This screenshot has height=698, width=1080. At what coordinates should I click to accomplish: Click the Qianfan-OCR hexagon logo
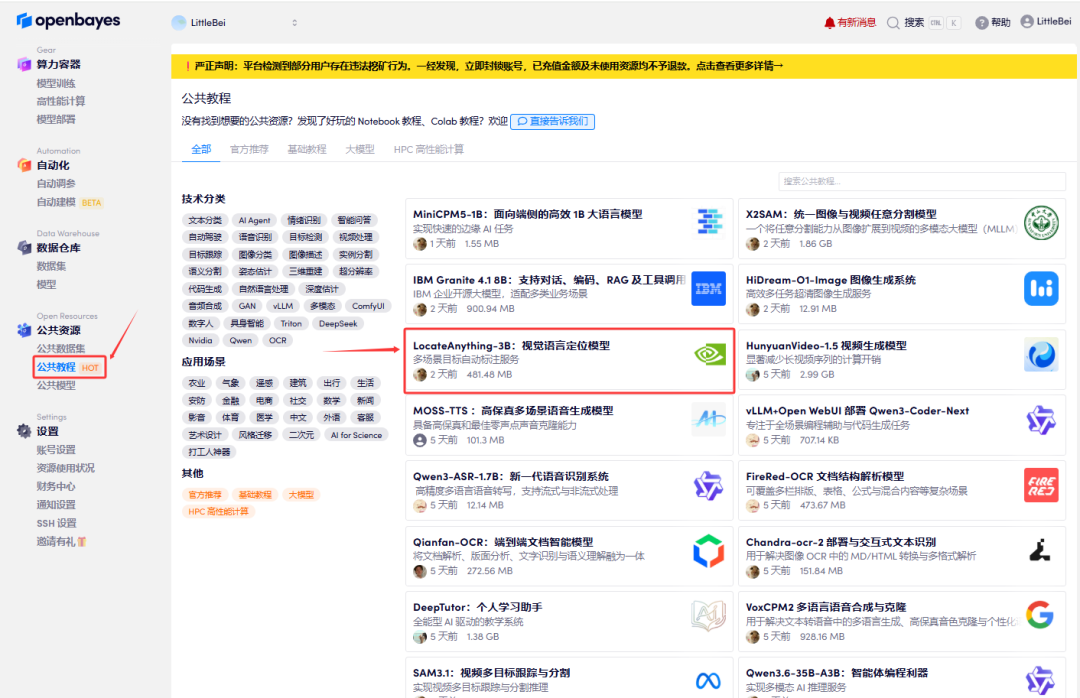pos(709,551)
